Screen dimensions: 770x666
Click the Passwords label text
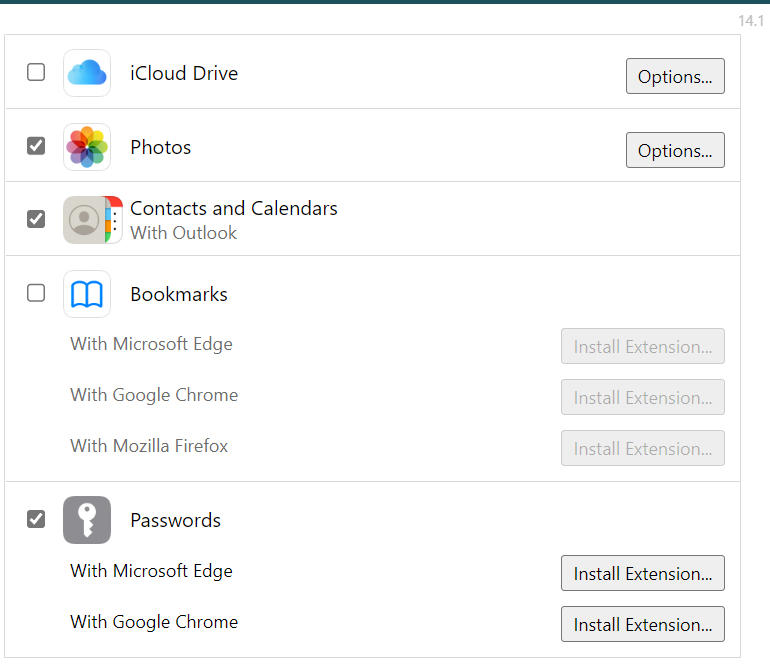point(176,520)
